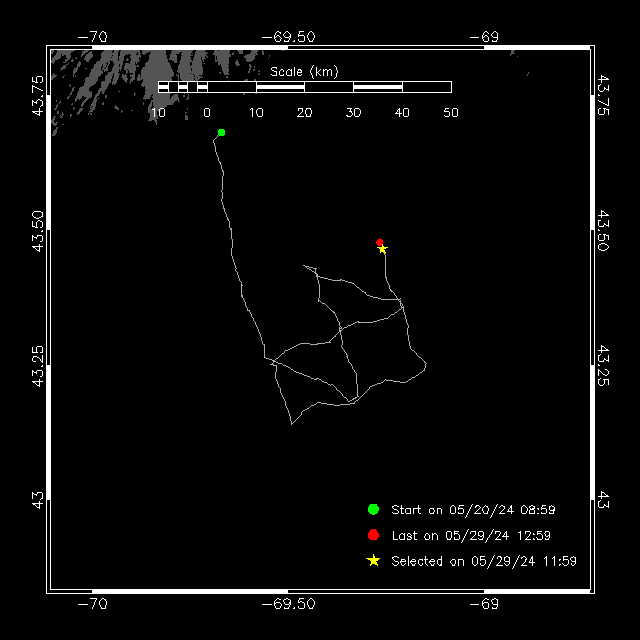Click the 50 label under the scale bar
The image size is (640, 640).
(x=451, y=112)
